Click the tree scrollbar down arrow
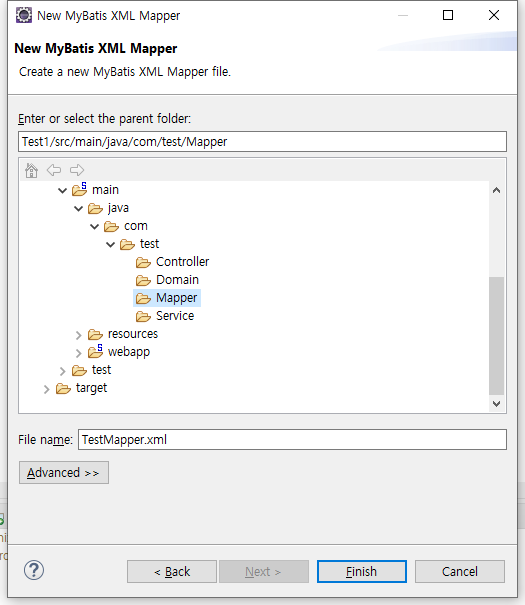Viewport: 525px width, 605px height. 496,404
